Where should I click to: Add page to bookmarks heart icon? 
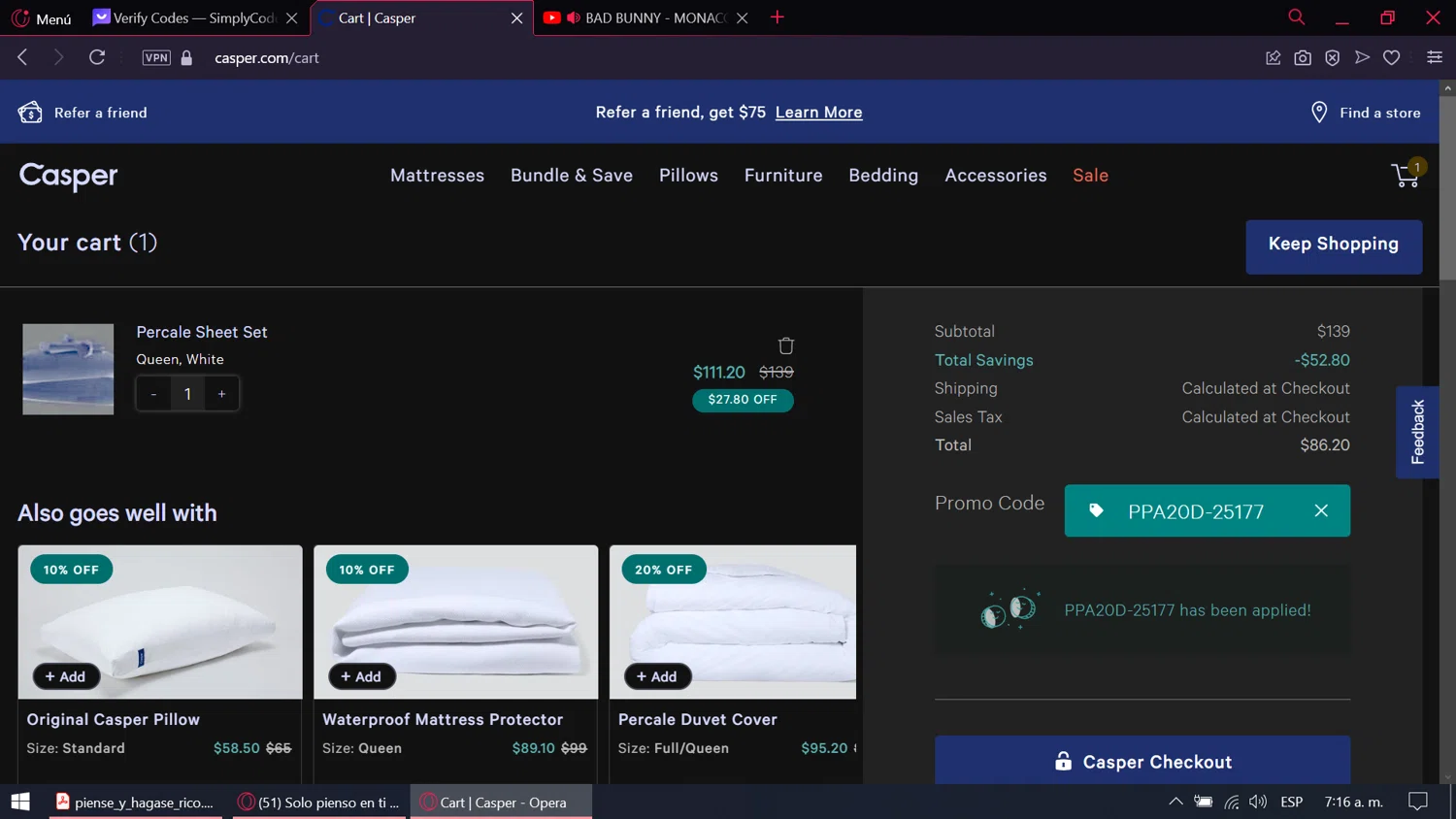pyautogui.click(x=1392, y=58)
